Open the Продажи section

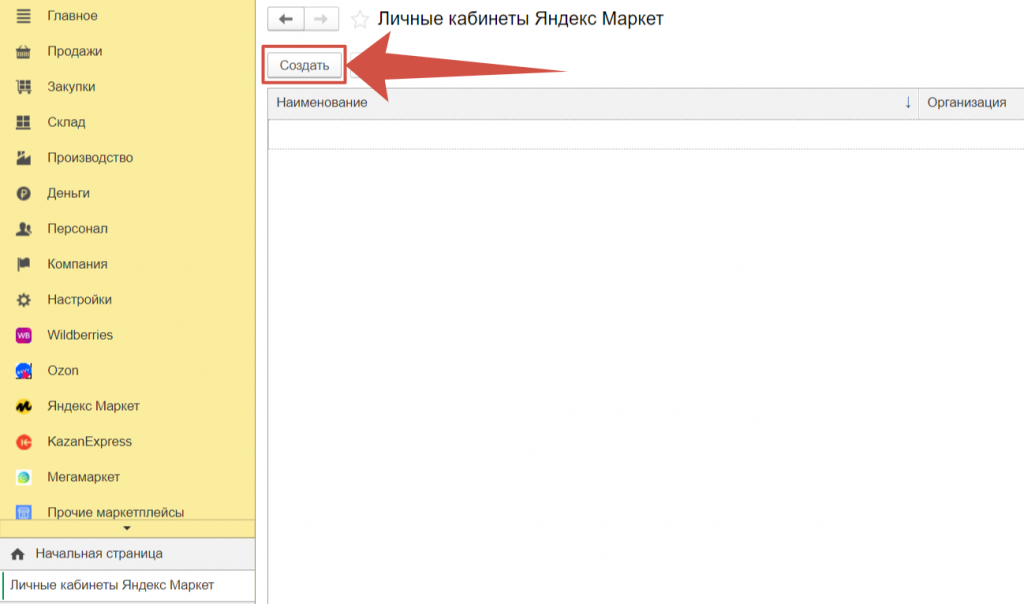tap(74, 51)
